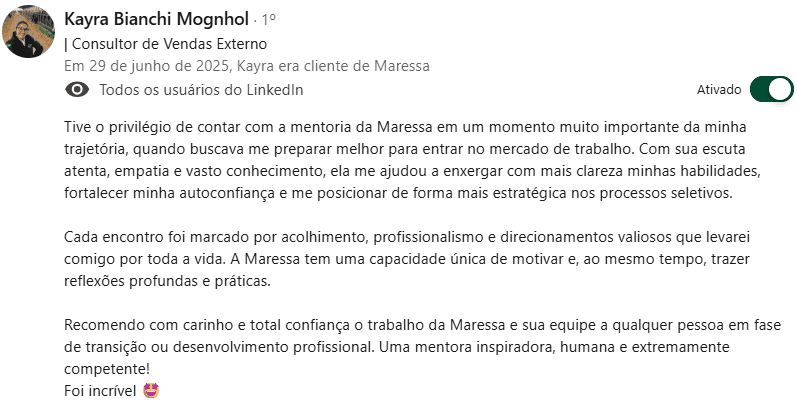
Task: Click the 1º connection degree badge
Action: [269, 20]
